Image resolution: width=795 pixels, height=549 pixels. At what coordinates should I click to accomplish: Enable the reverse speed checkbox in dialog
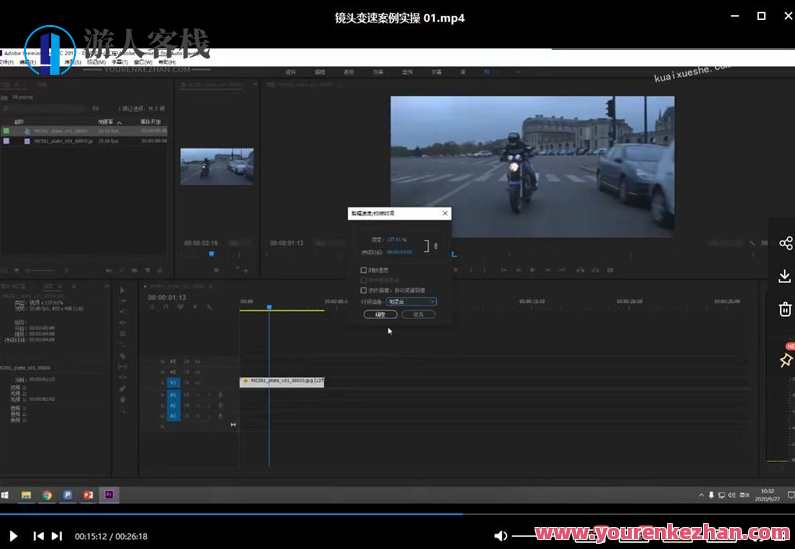[x=363, y=270]
